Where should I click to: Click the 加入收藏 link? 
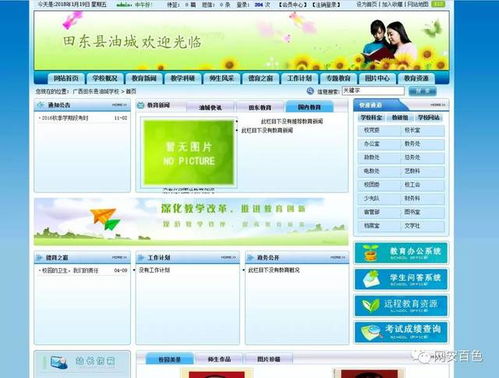[x=392, y=4]
